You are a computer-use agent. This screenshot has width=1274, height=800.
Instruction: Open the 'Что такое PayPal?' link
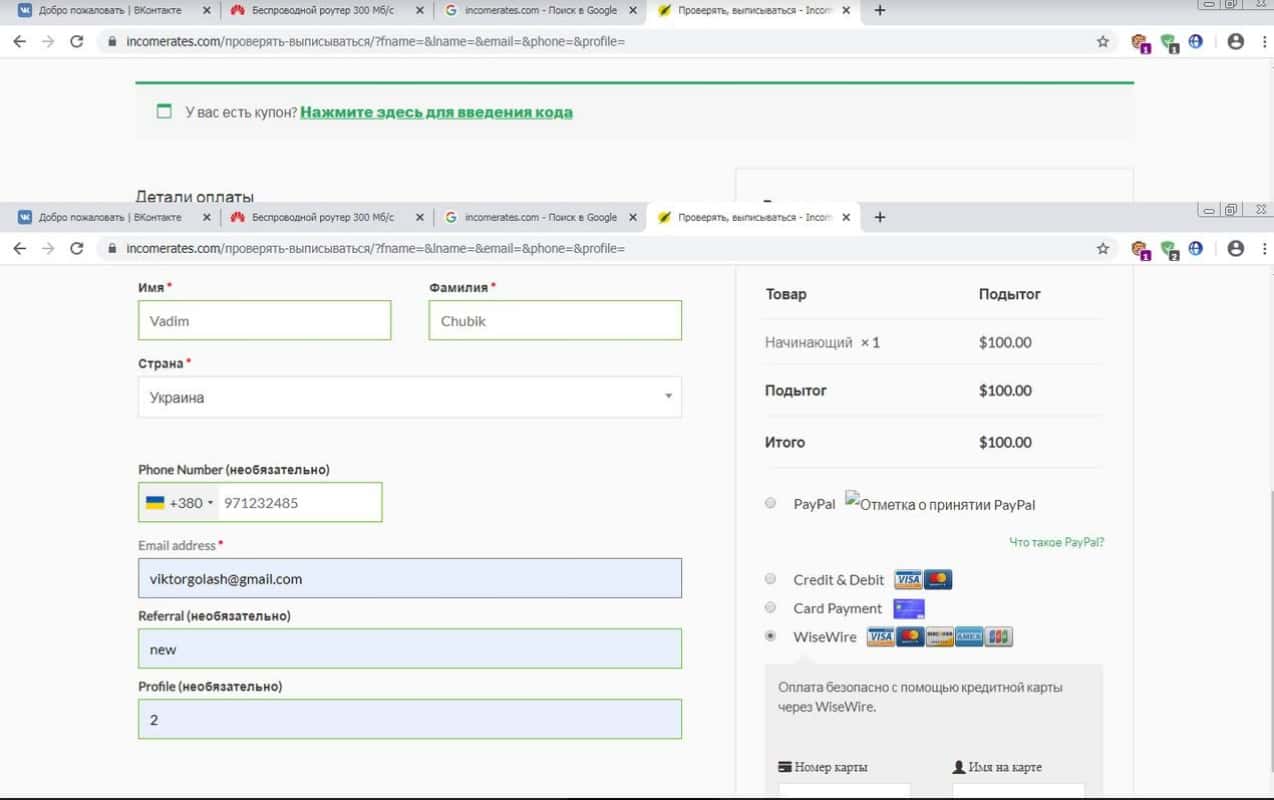pos(1056,542)
